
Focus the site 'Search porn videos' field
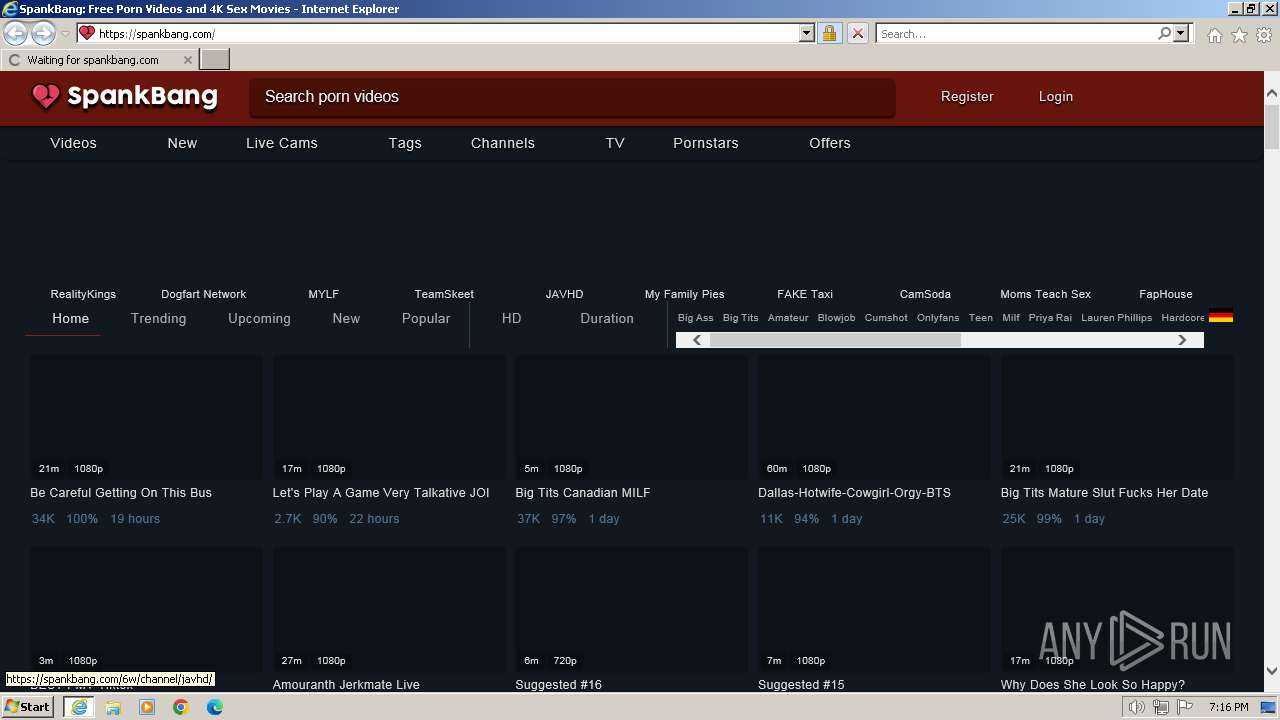572,97
